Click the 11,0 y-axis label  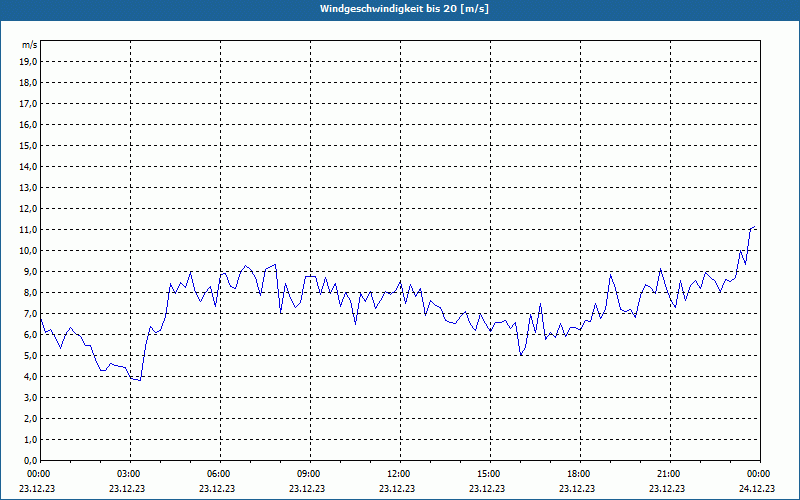(28, 230)
